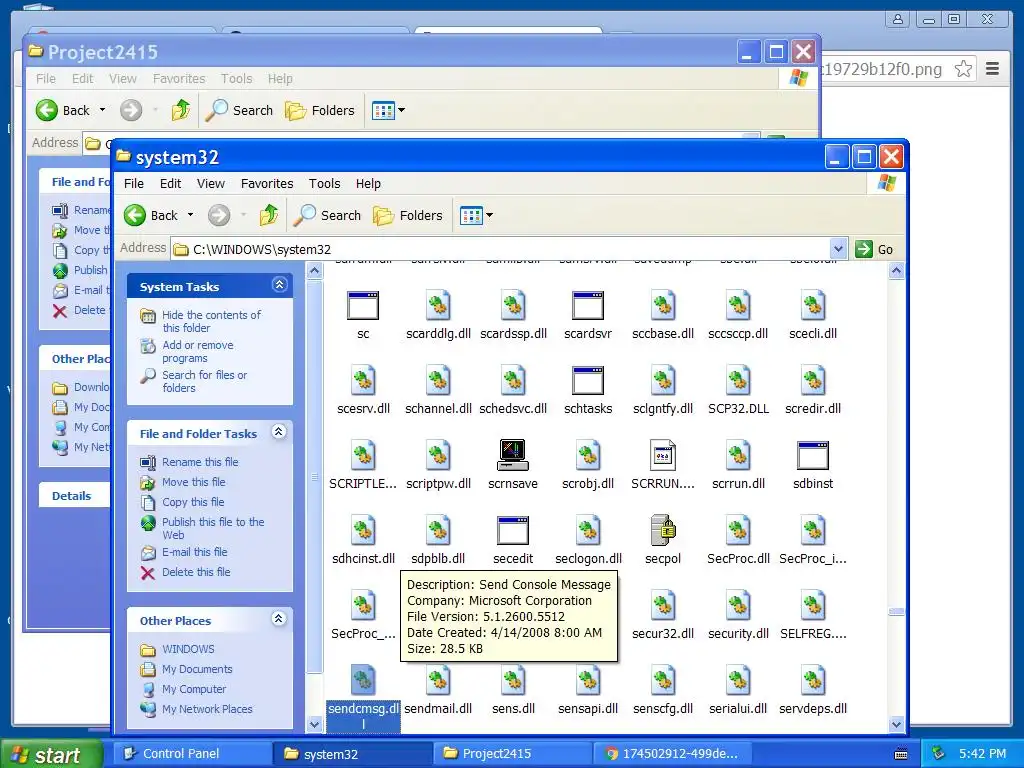Switch to Chrome 174502912 taskbar button

click(x=672, y=754)
